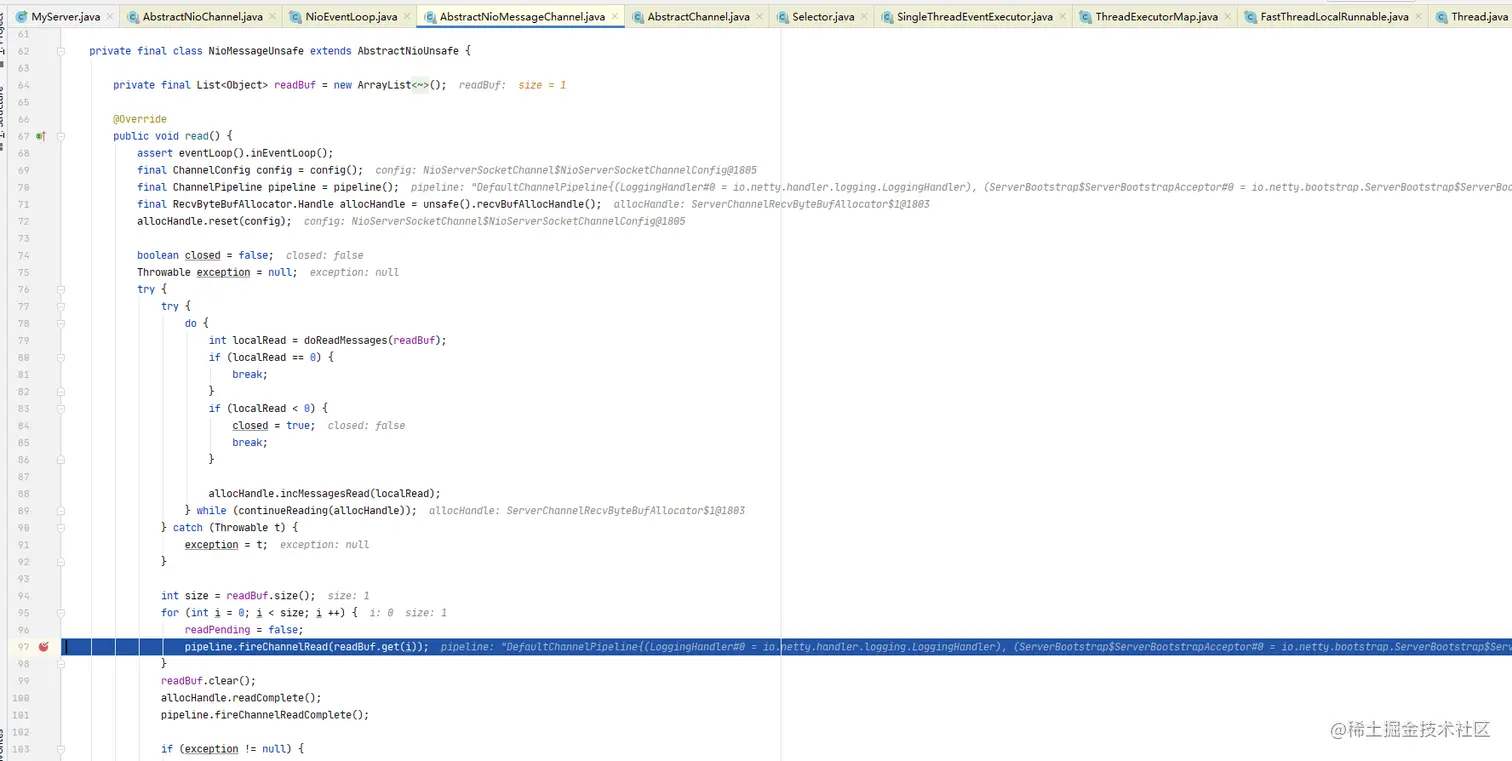This screenshot has height=761, width=1512.
Task: Collapse the outer try block on line 76
Action: click(61, 289)
